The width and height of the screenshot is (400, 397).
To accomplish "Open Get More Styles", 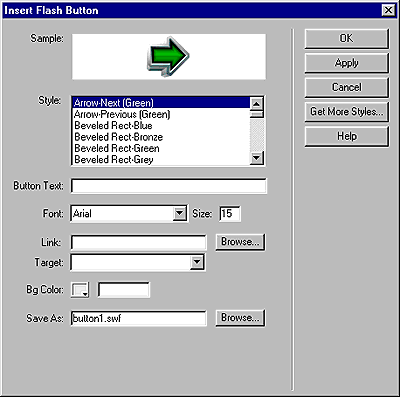I will [x=347, y=112].
